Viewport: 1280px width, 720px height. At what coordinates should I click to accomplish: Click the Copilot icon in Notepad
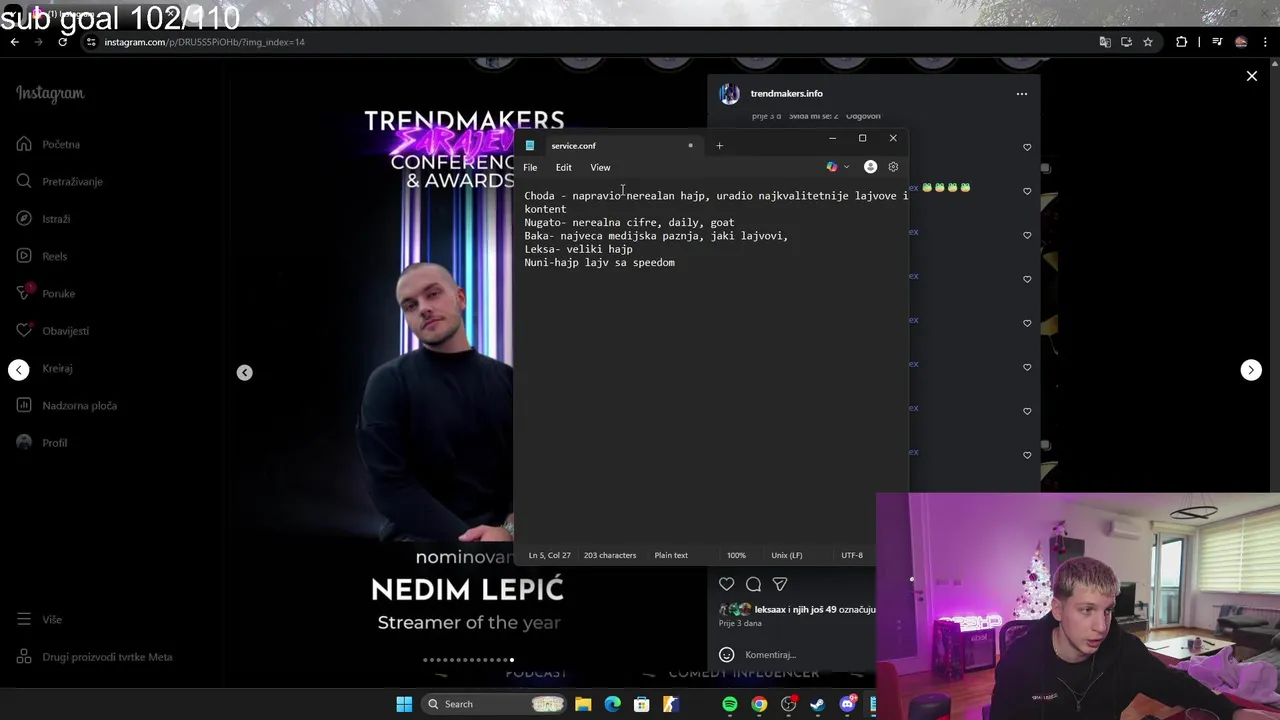[832, 167]
